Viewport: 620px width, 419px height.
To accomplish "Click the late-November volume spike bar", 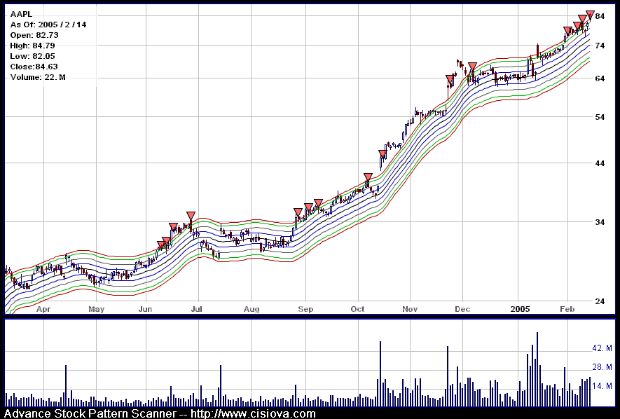I will tap(448, 376).
